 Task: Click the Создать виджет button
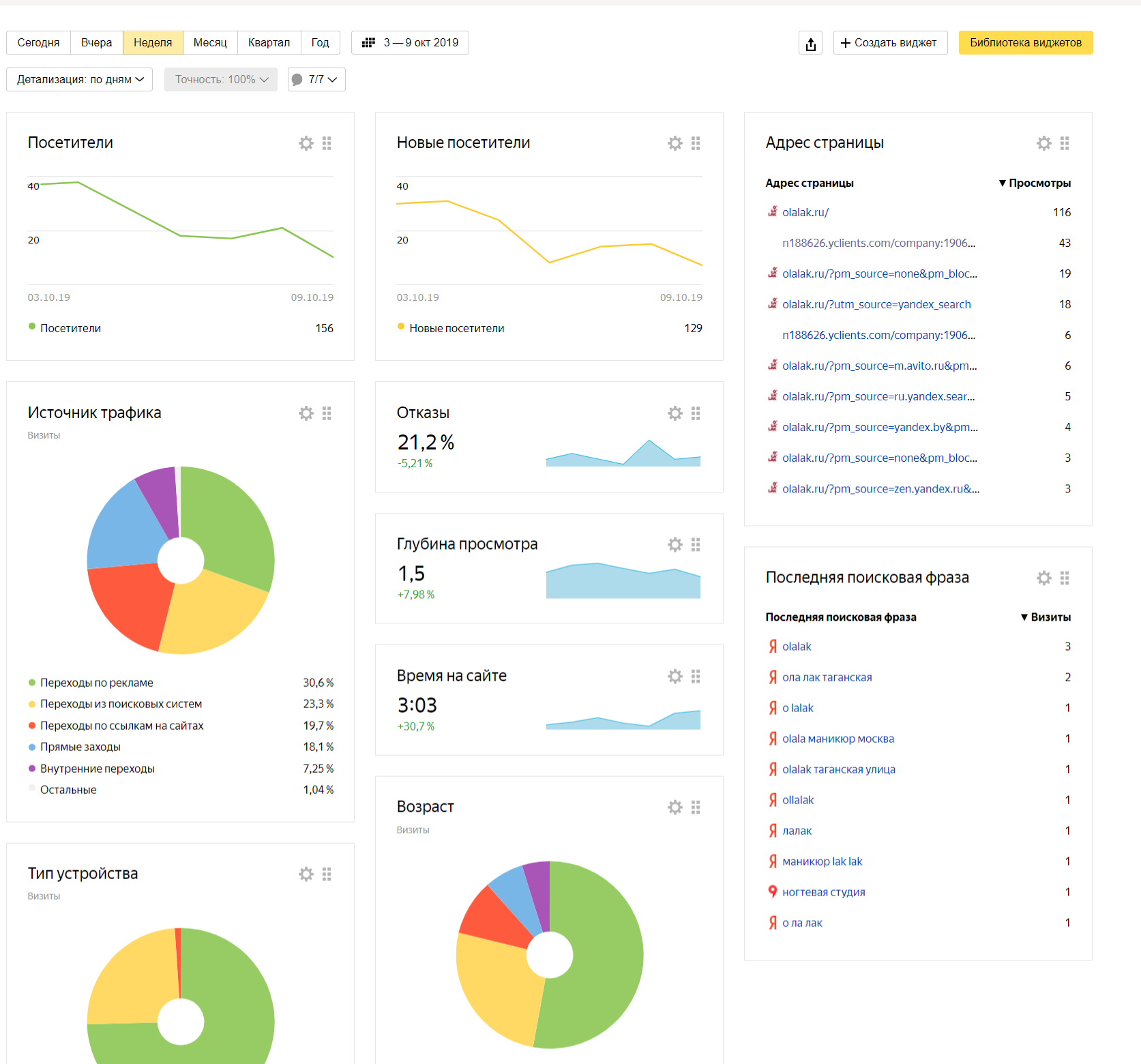pos(890,42)
